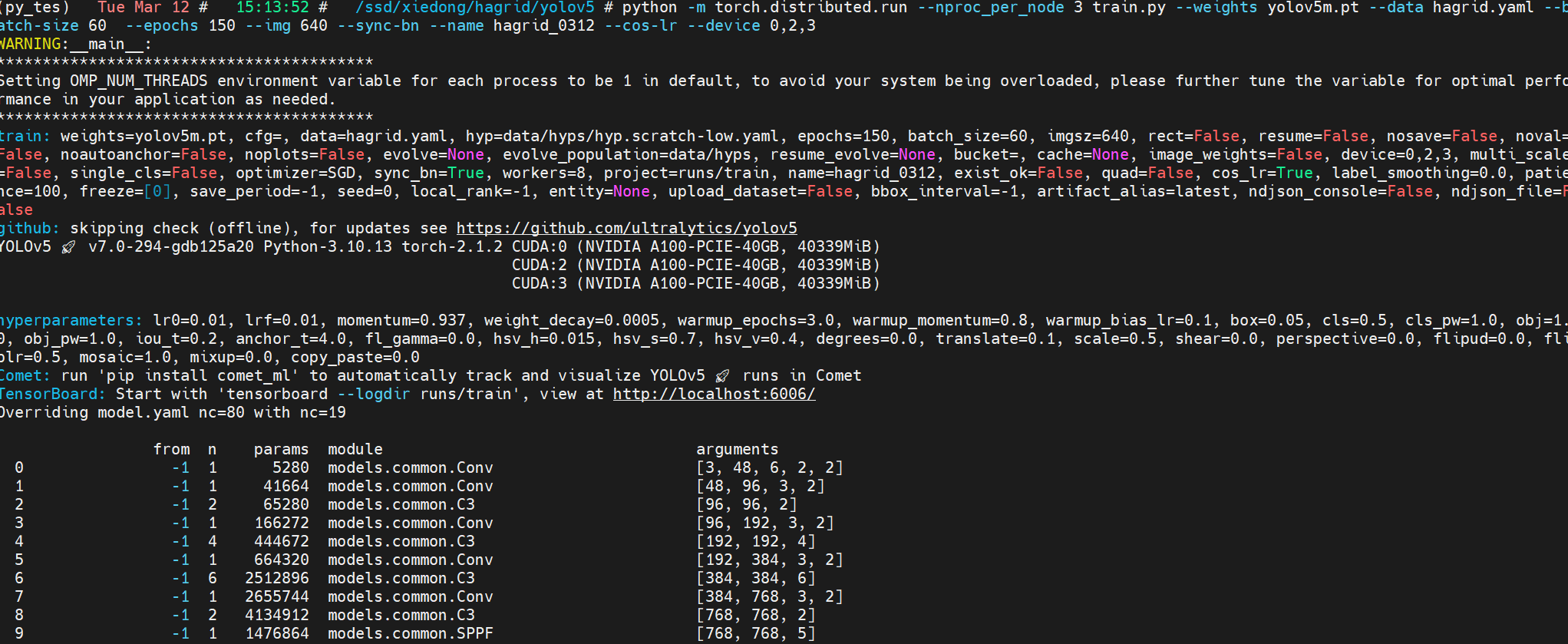
Task: Click params value 2655744 in layer 7
Action: (x=277, y=596)
